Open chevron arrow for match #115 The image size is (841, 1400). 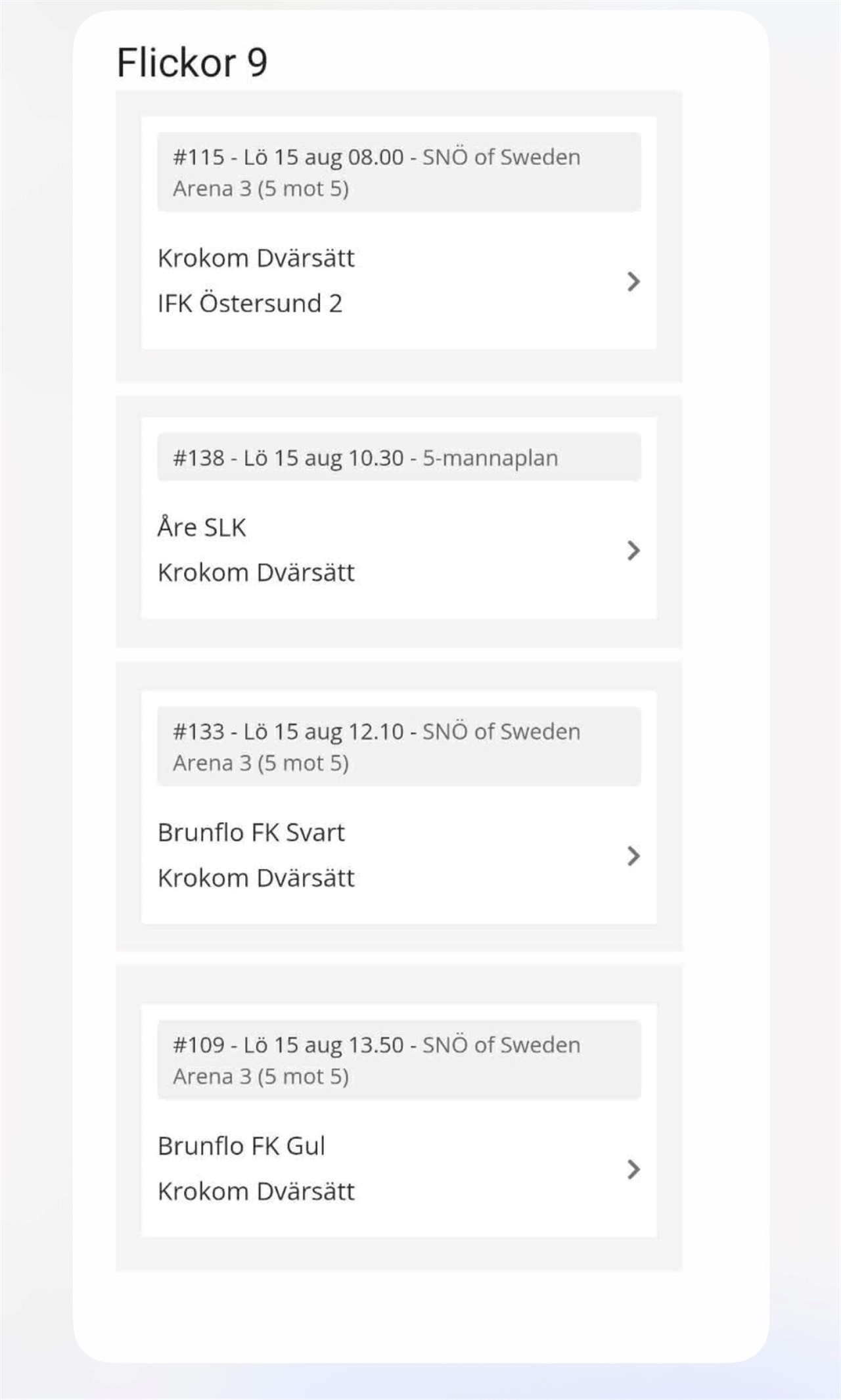point(633,281)
